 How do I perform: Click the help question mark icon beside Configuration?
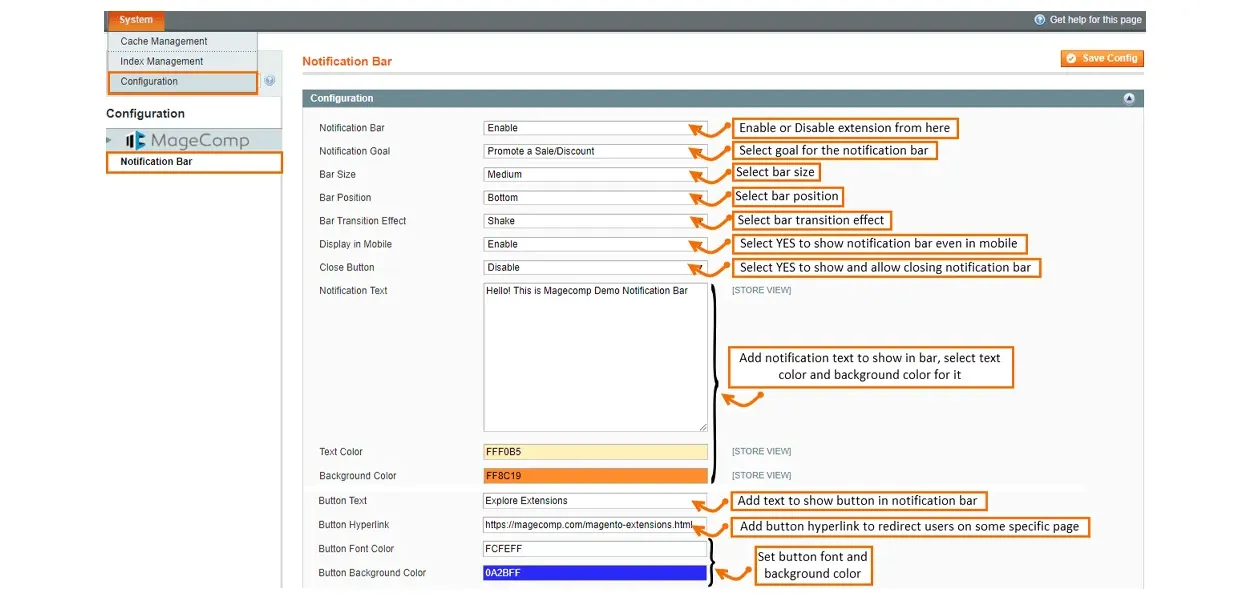269,81
